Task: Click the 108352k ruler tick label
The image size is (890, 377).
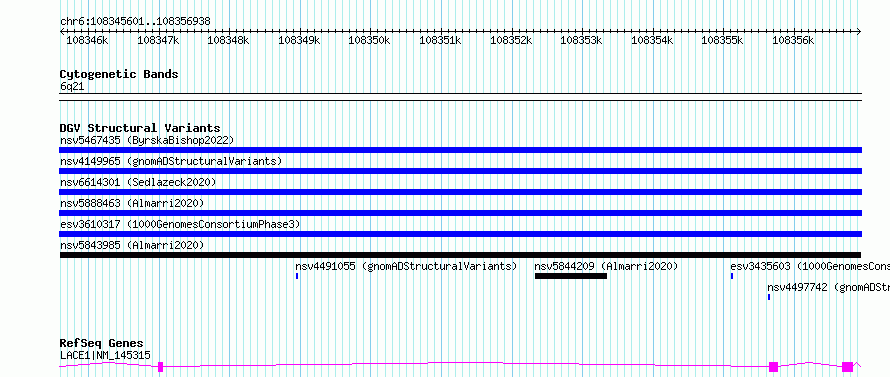Action: pyautogui.click(x=511, y=40)
